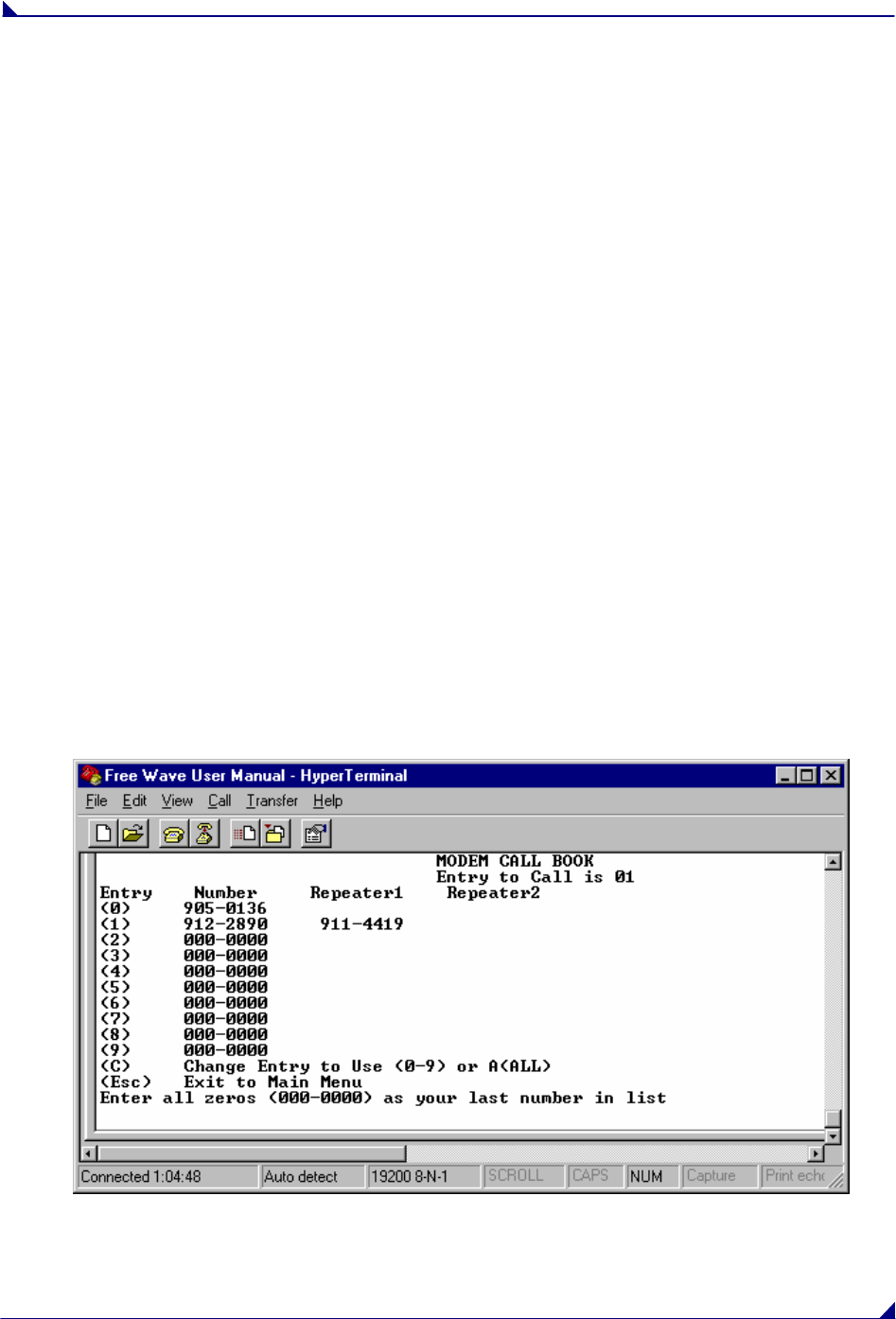This screenshot has height=1319, width=896.
Task: Click the HyperTerminal title bar app icon
Action: coord(91,775)
